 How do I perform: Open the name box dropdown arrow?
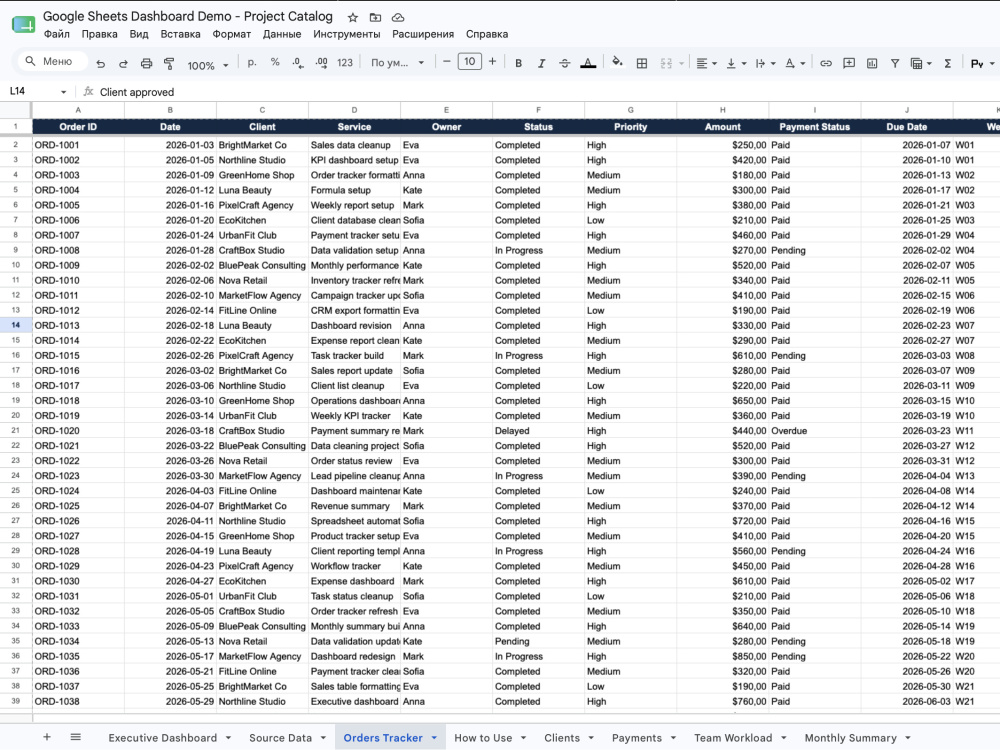63,92
